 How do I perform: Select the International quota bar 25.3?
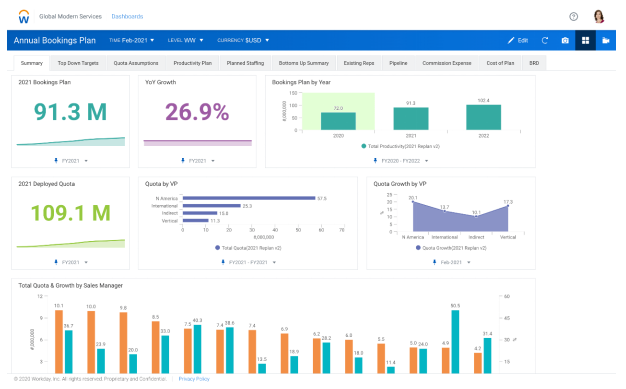click(x=212, y=206)
